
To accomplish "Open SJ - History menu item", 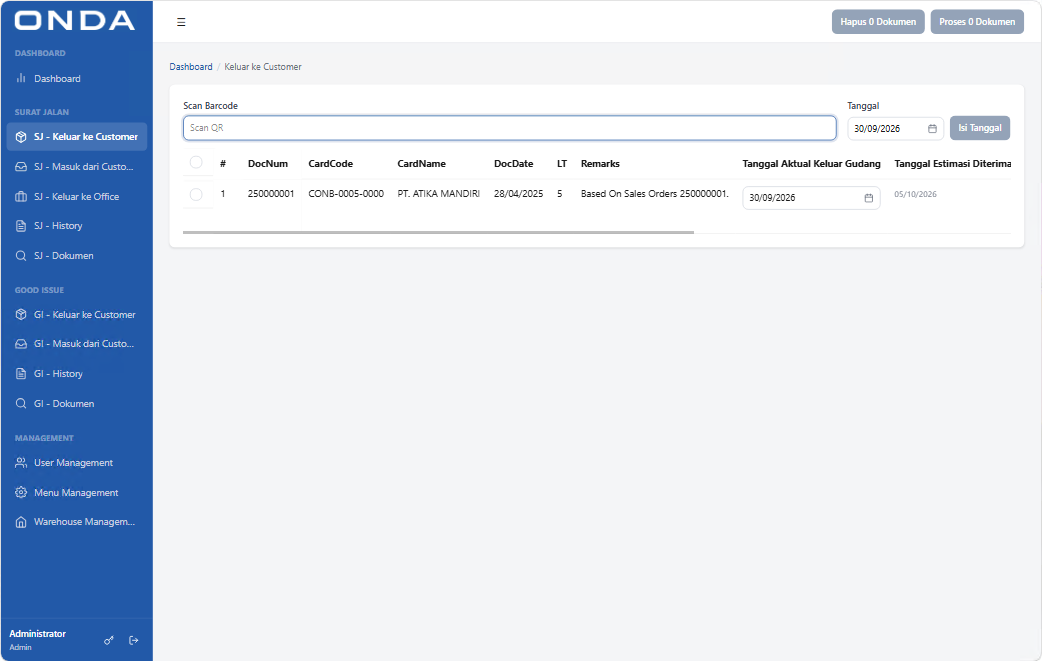I will [77, 226].
